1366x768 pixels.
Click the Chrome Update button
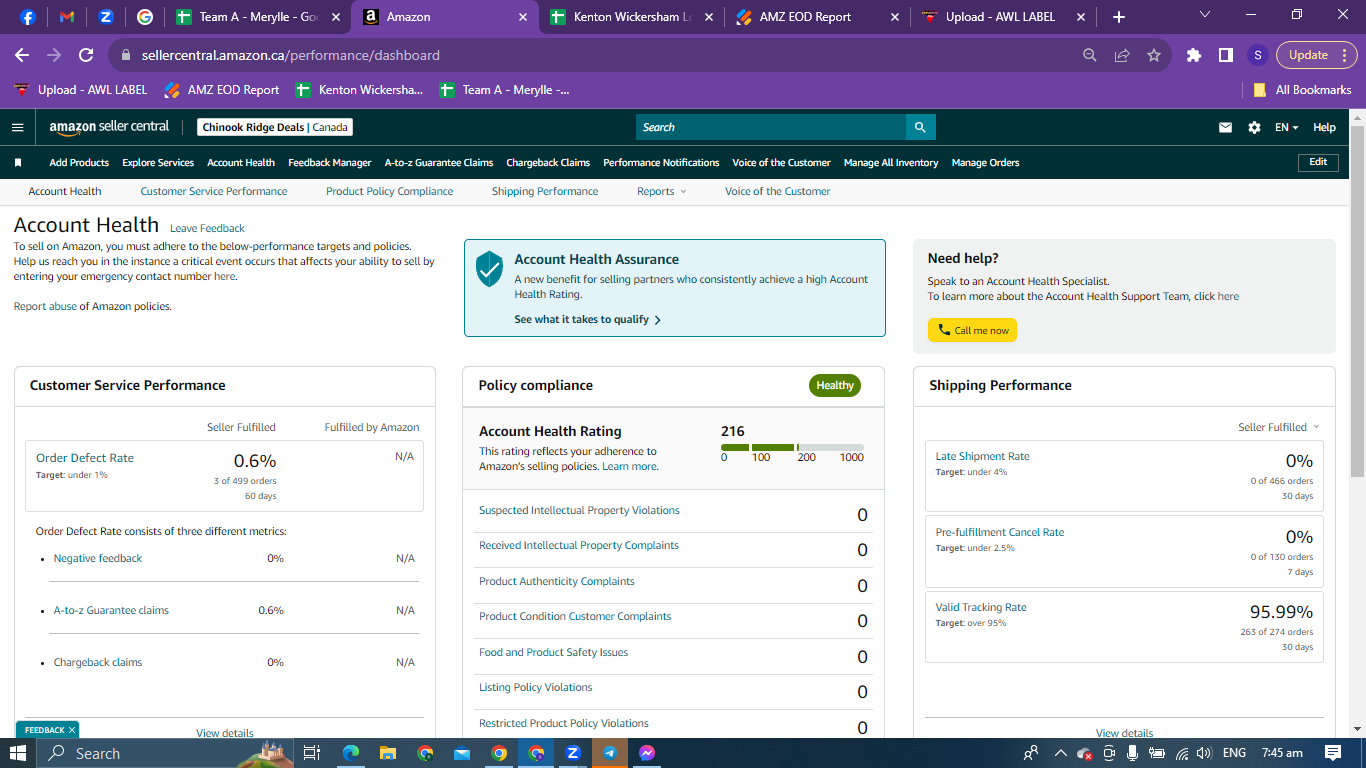[1308, 55]
